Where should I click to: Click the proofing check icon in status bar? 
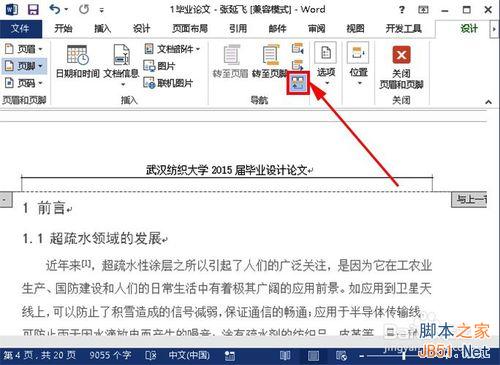coord(151,356)
